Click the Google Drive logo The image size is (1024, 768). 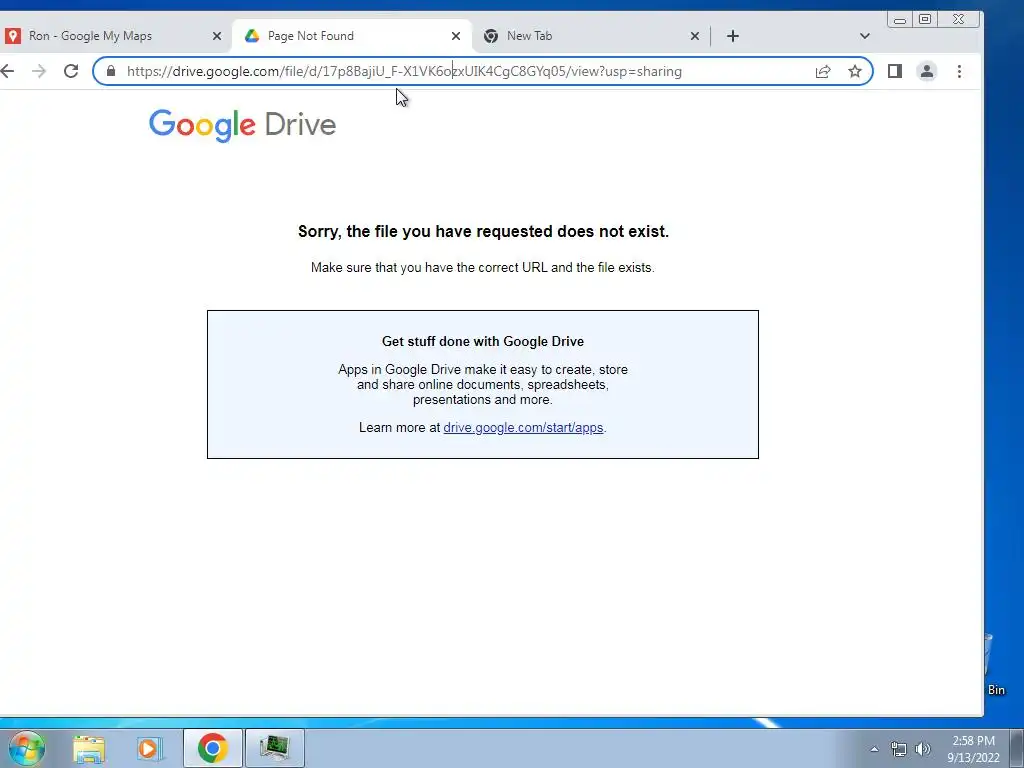pyautogui.click(x=242, y=125)
